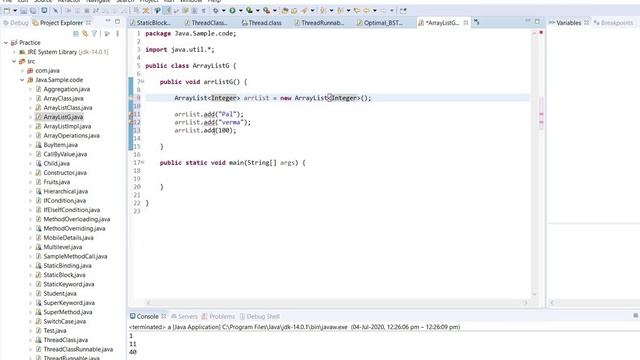Select the Project Explorer tab
Image resolution: width=640 pixels, height=360 pixels.
tap(61, 23)
